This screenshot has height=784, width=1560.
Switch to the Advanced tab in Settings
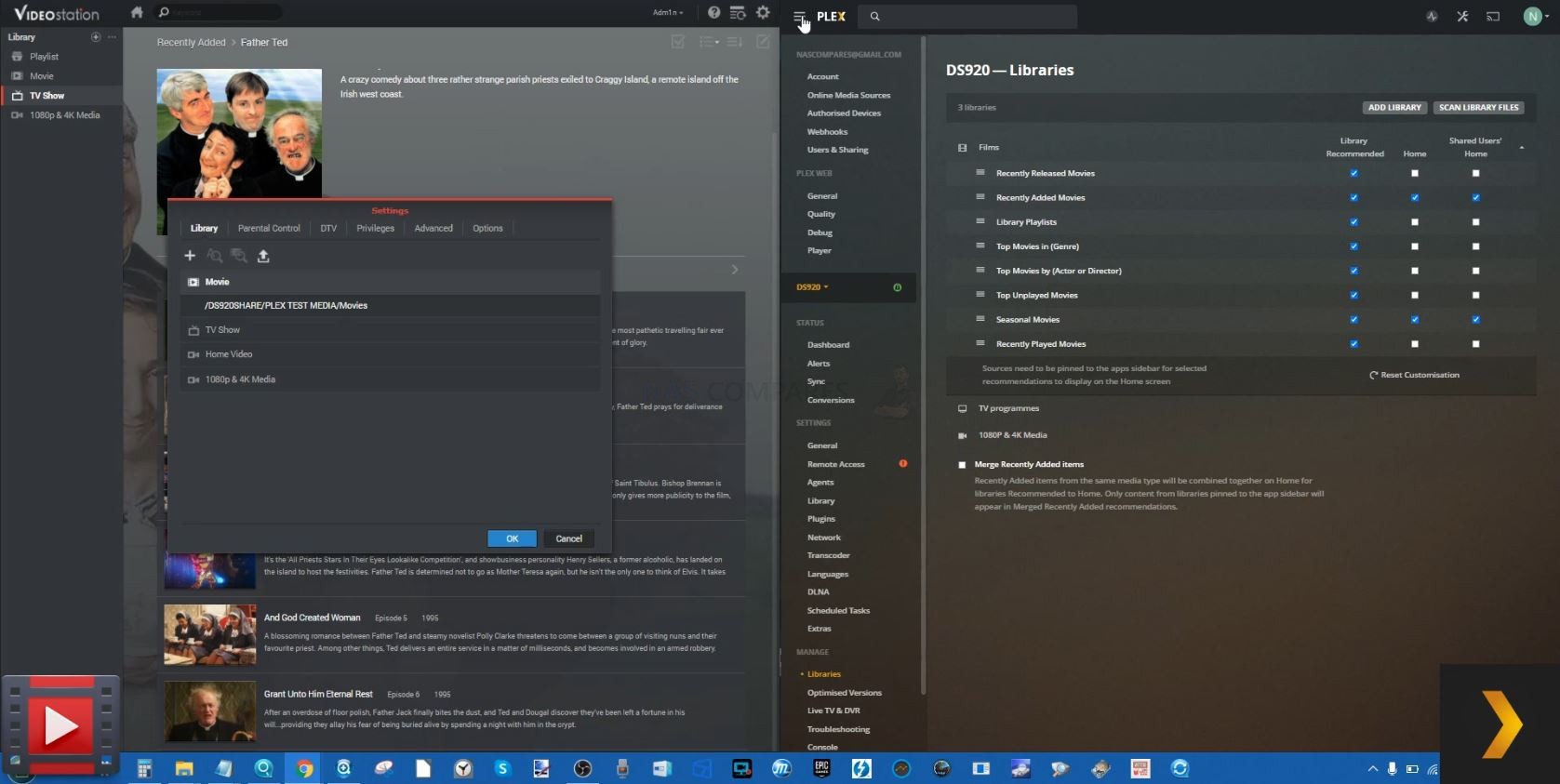pyautogui.click(x=433, y=228)
